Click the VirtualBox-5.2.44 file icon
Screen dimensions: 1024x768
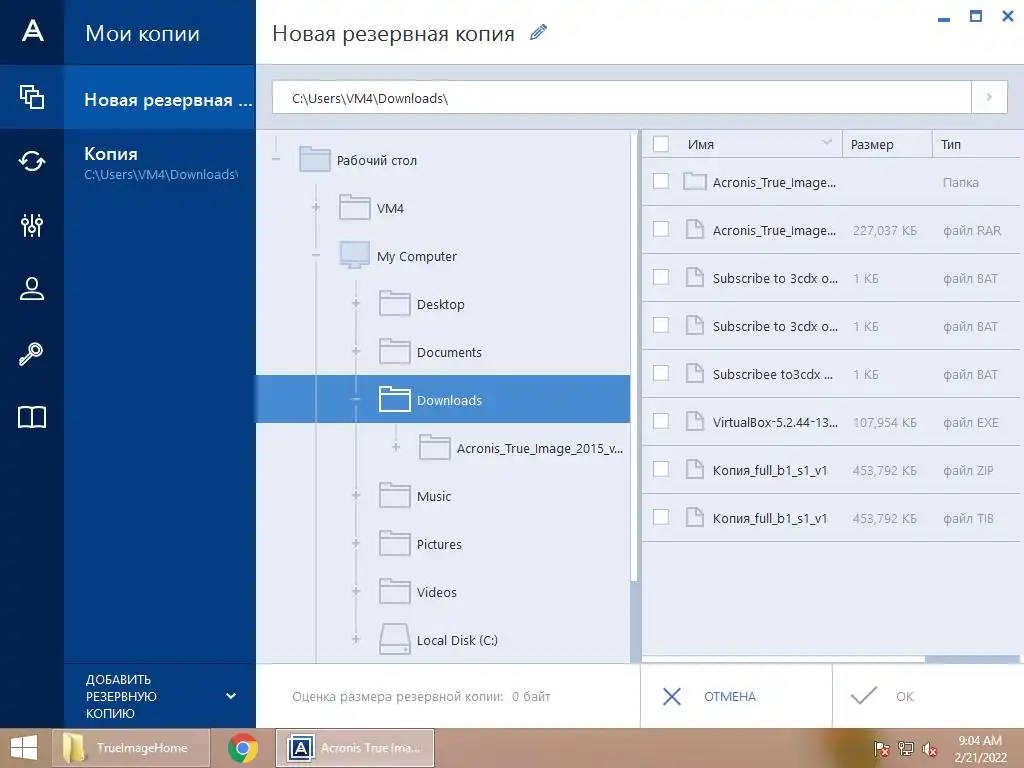tap(694, 421)
